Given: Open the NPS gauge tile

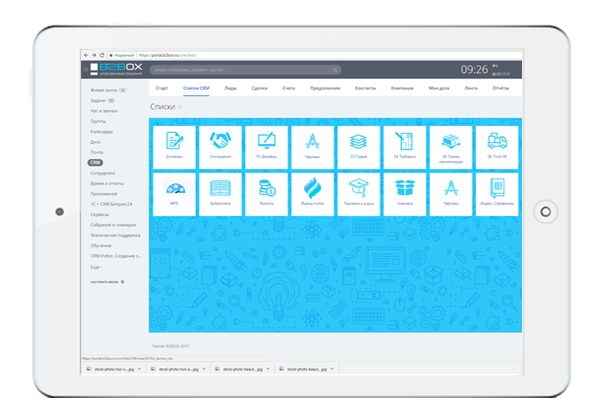Looking at the screenshot, I should click(x=174, y=193).
